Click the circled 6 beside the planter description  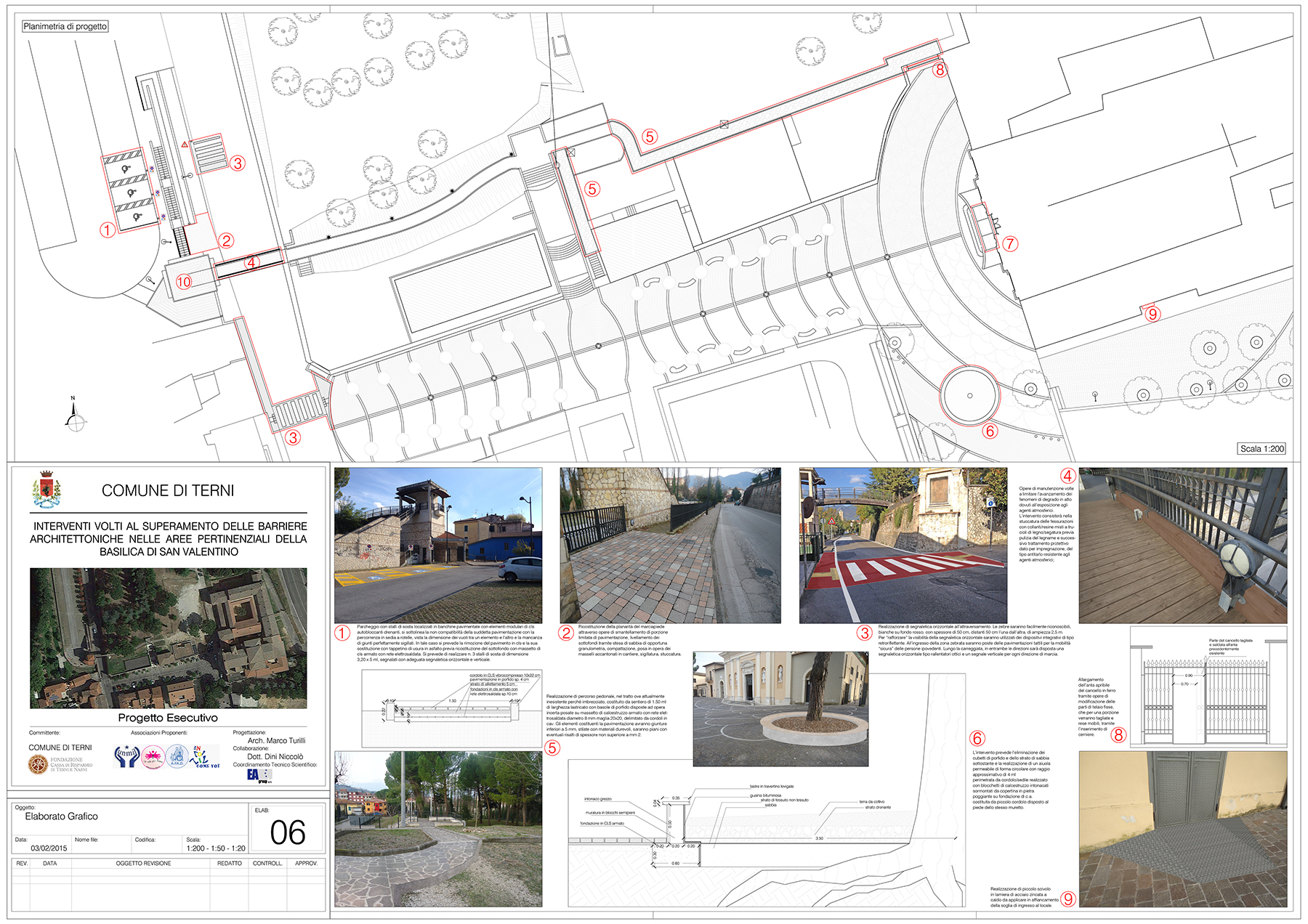977,738
